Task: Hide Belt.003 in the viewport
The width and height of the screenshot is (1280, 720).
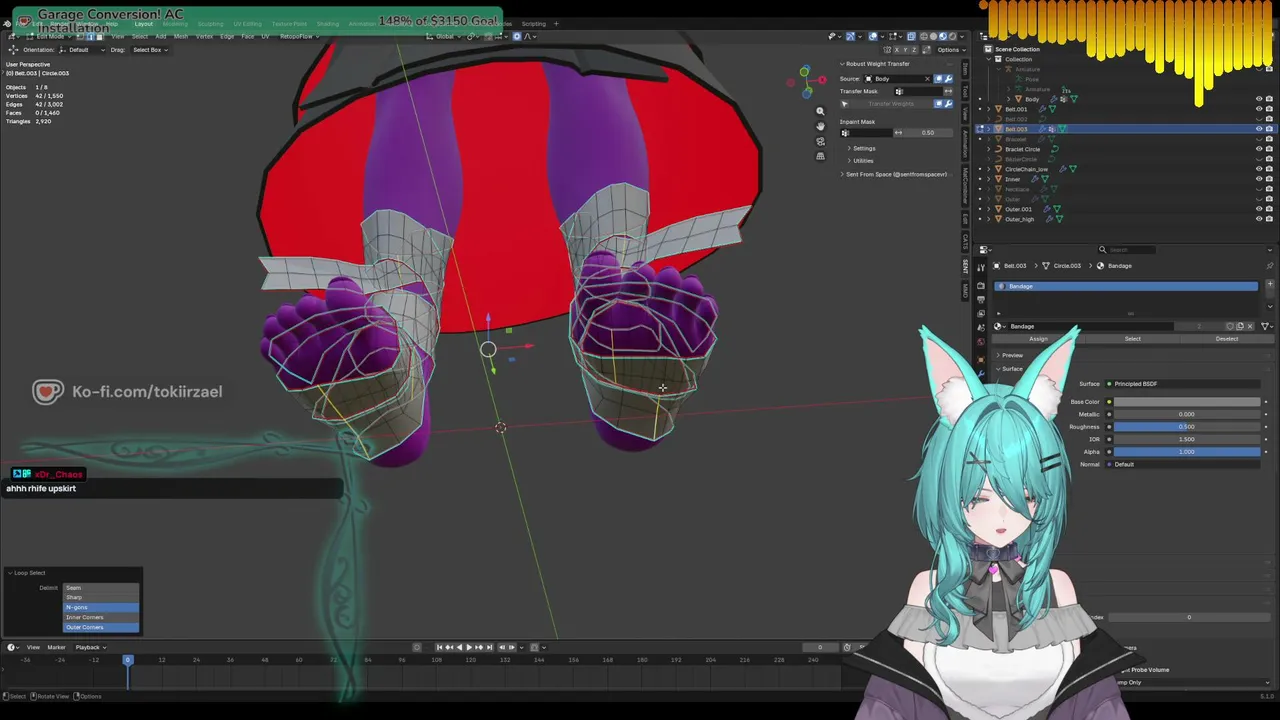Action: 1259,129
